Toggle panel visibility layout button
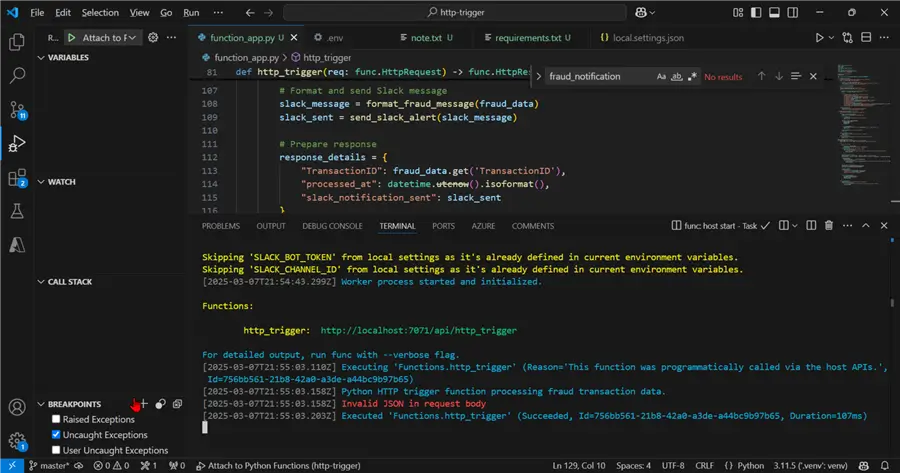900x473 pixels. (774, 13)
